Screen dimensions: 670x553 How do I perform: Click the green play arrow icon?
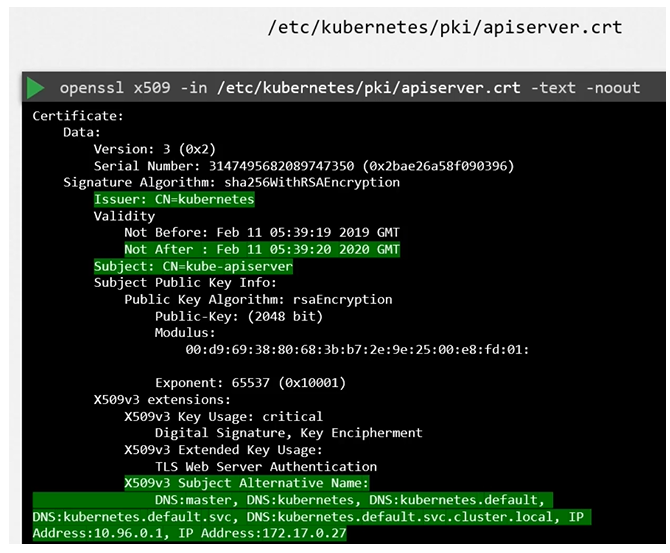click(35, 88)
